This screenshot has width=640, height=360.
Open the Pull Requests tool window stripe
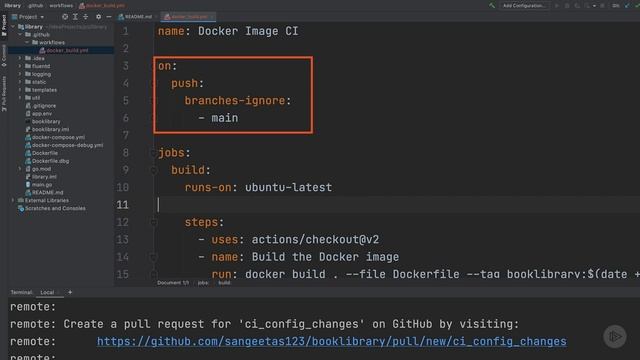(4, 93)
